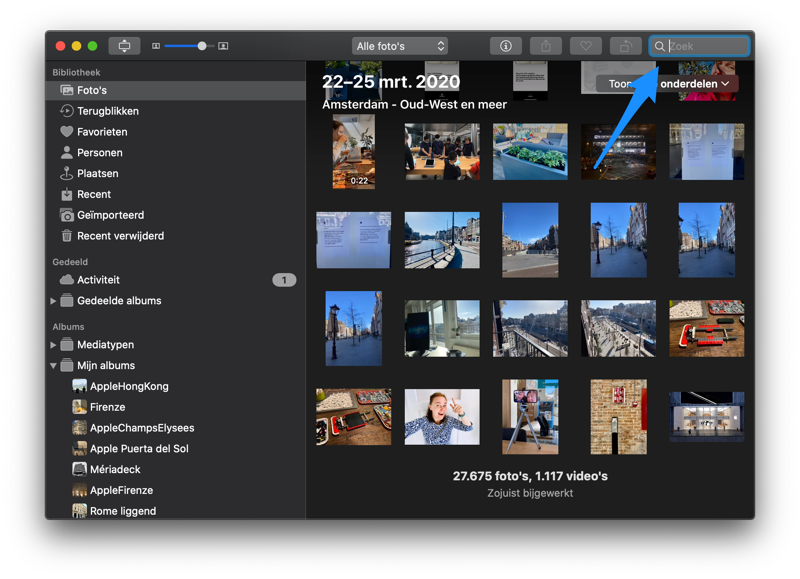The width and height of the screenshot is (800, 579).
Task: Click the share button in toolbar
Action: point(545,46)
